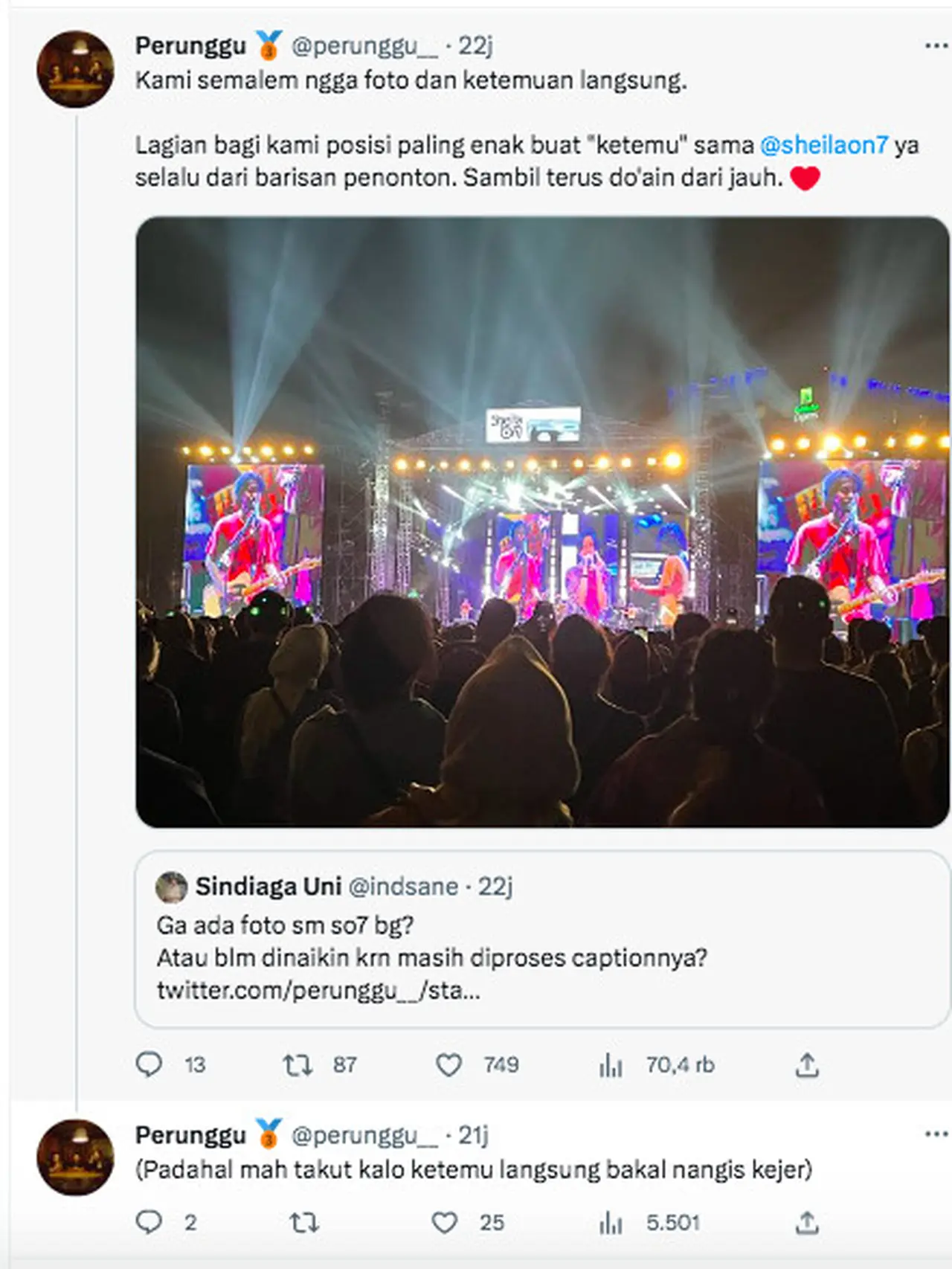Click Perunggu's profile avatar on first tweet

pyautogui.click(x=75, y=69)
